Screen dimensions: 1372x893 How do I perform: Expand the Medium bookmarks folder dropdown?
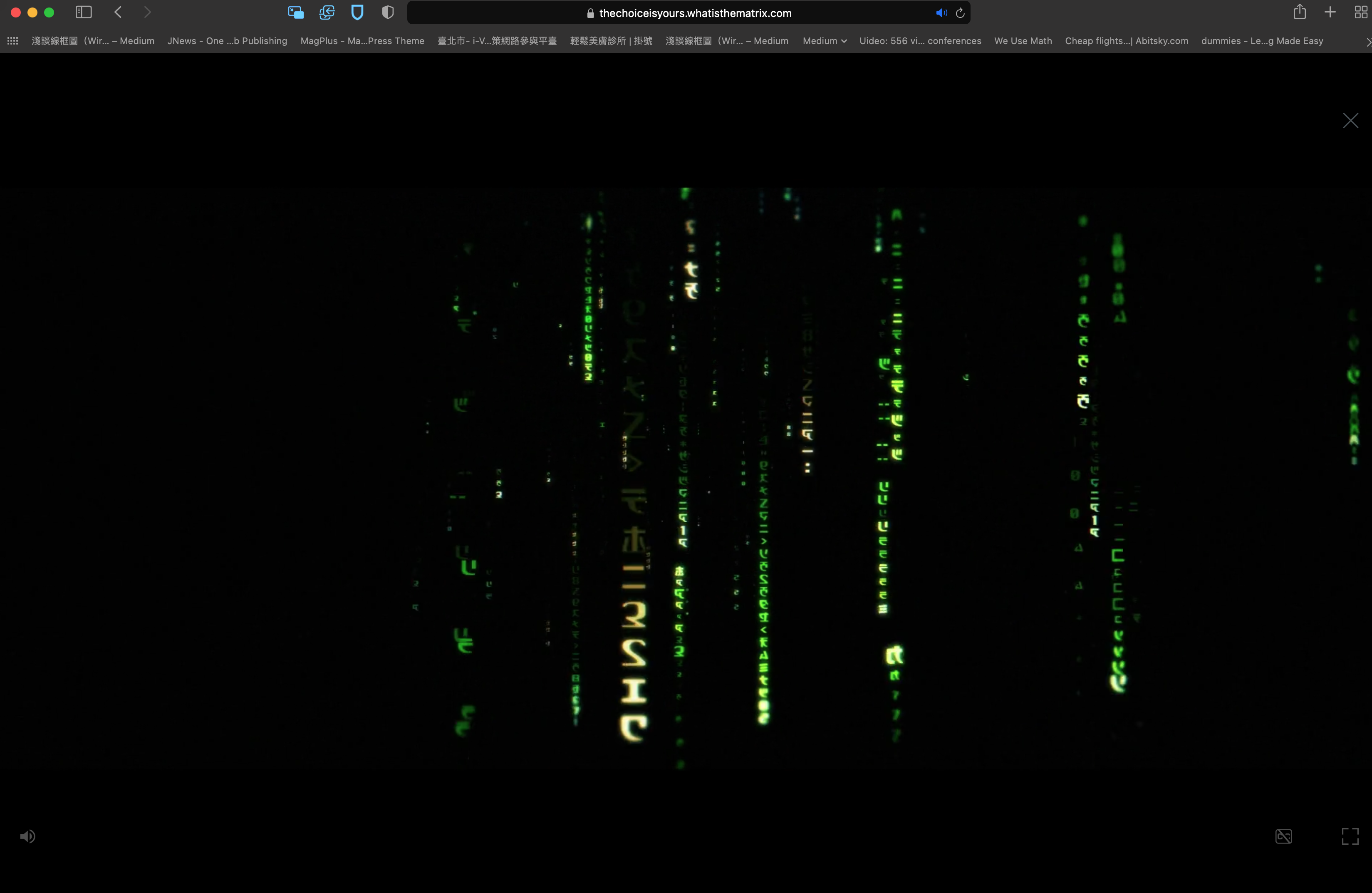(825, 41)
